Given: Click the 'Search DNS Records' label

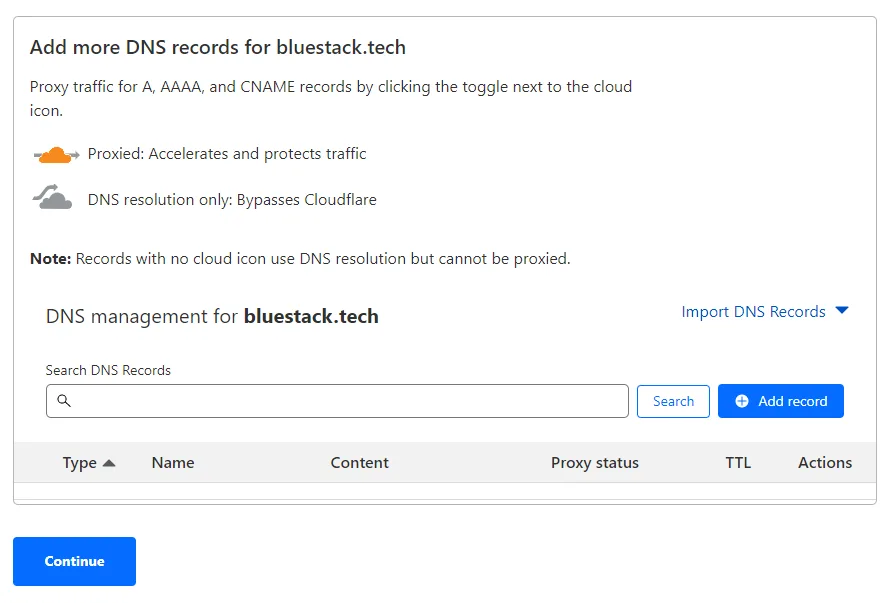Looking at the screenshot, I should tap(108, 370).
